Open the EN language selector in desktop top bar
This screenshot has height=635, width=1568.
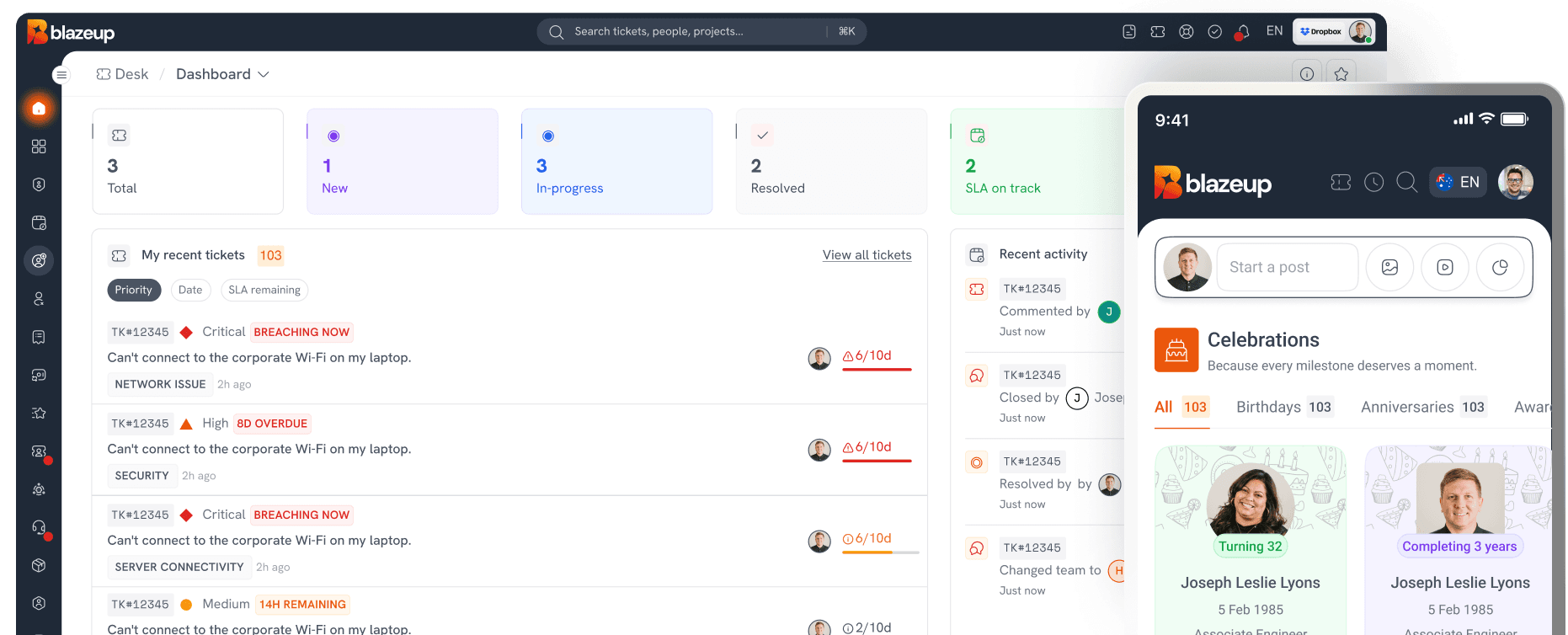click(1275, 31)
